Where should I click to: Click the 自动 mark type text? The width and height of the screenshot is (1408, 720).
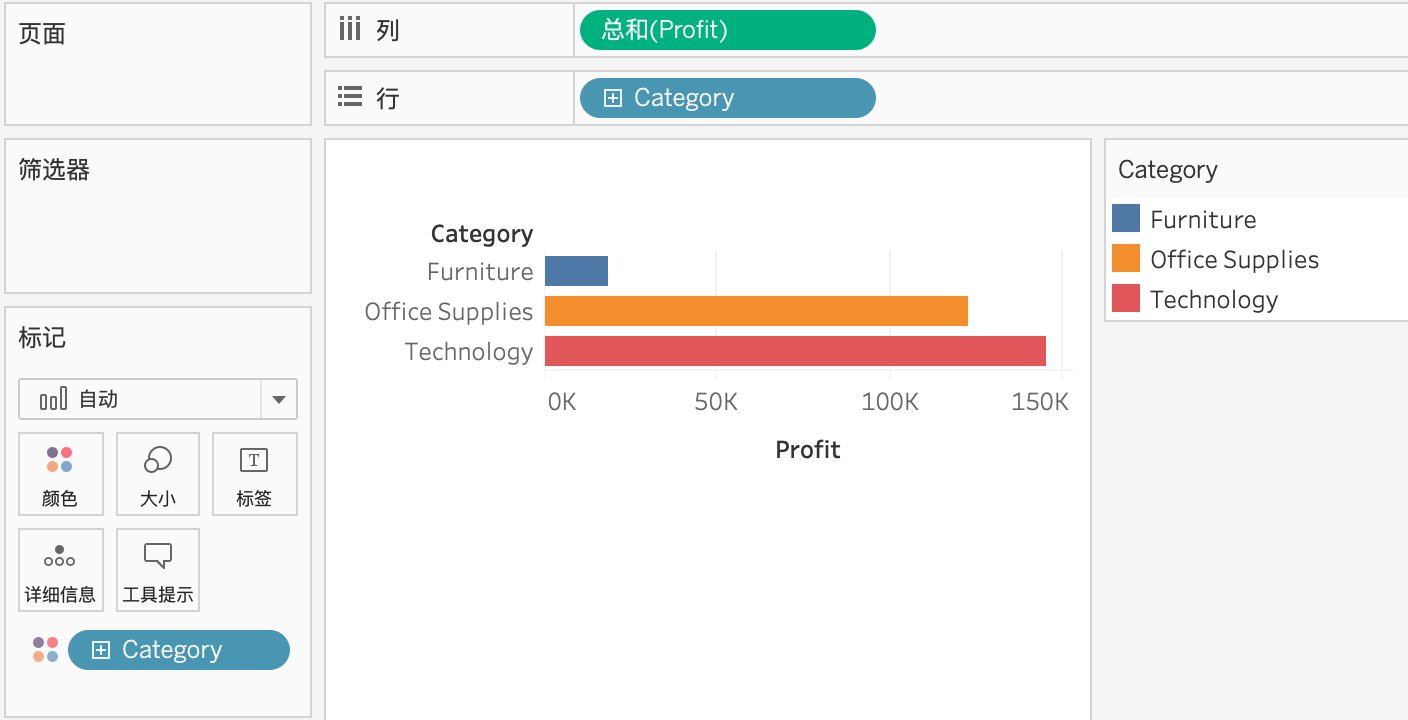tap(98, 400)
